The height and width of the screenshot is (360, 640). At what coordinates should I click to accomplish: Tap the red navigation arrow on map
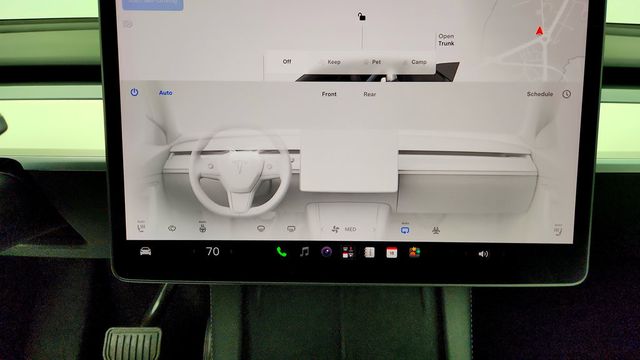539,31
